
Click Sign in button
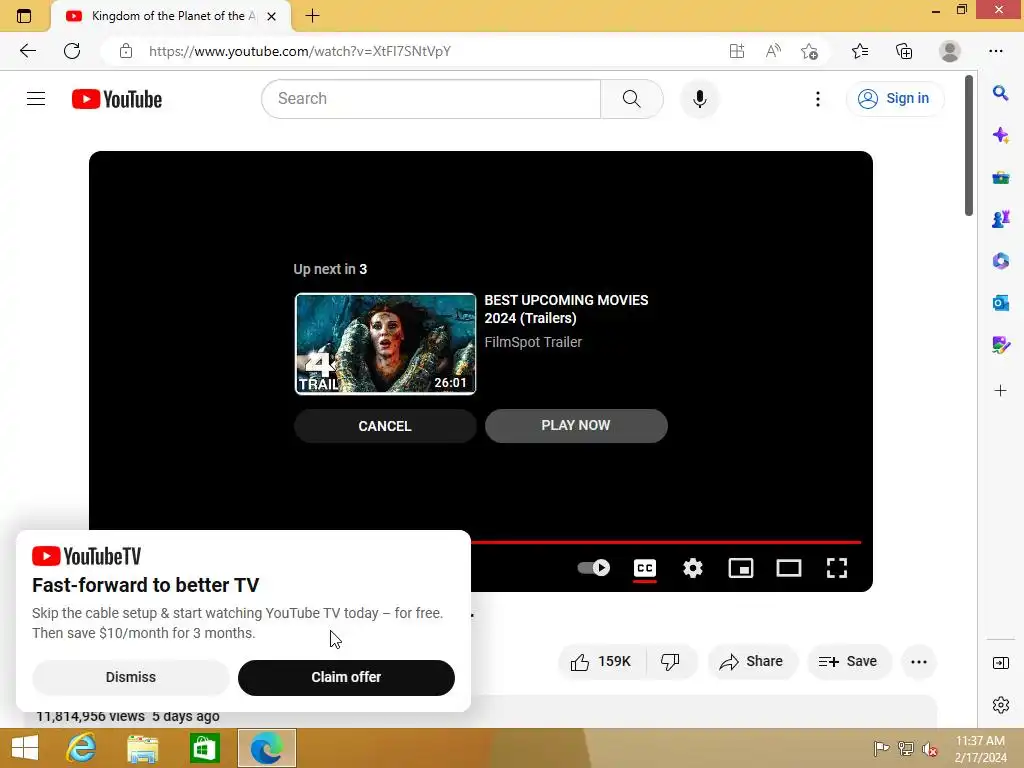894,99
